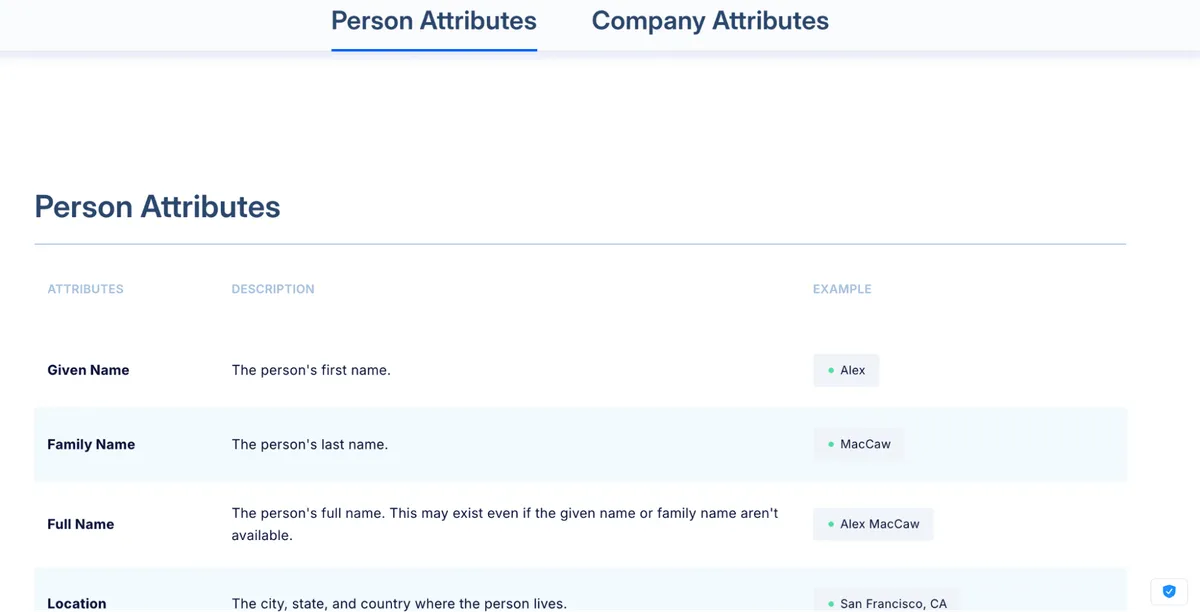Click the Person Attributes section heading
This screenshot has width=1200, height=612.
click(x=158, y=207)
